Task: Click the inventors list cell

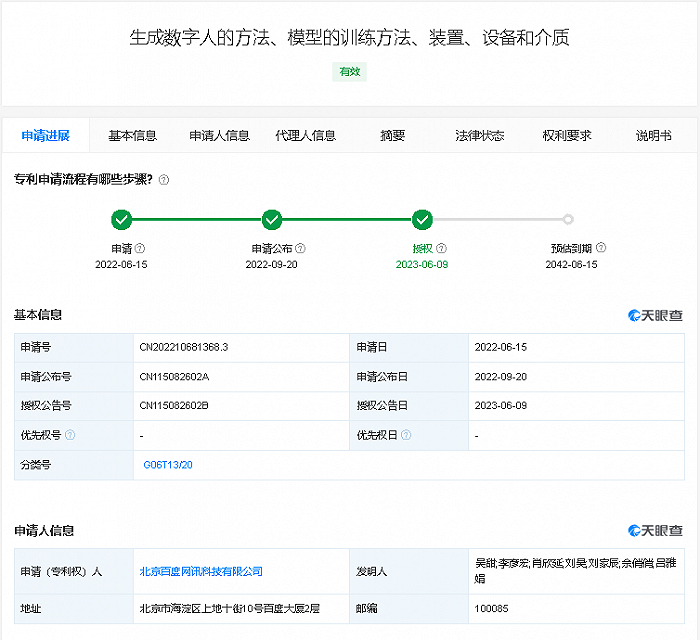Action: click(576, 571)
